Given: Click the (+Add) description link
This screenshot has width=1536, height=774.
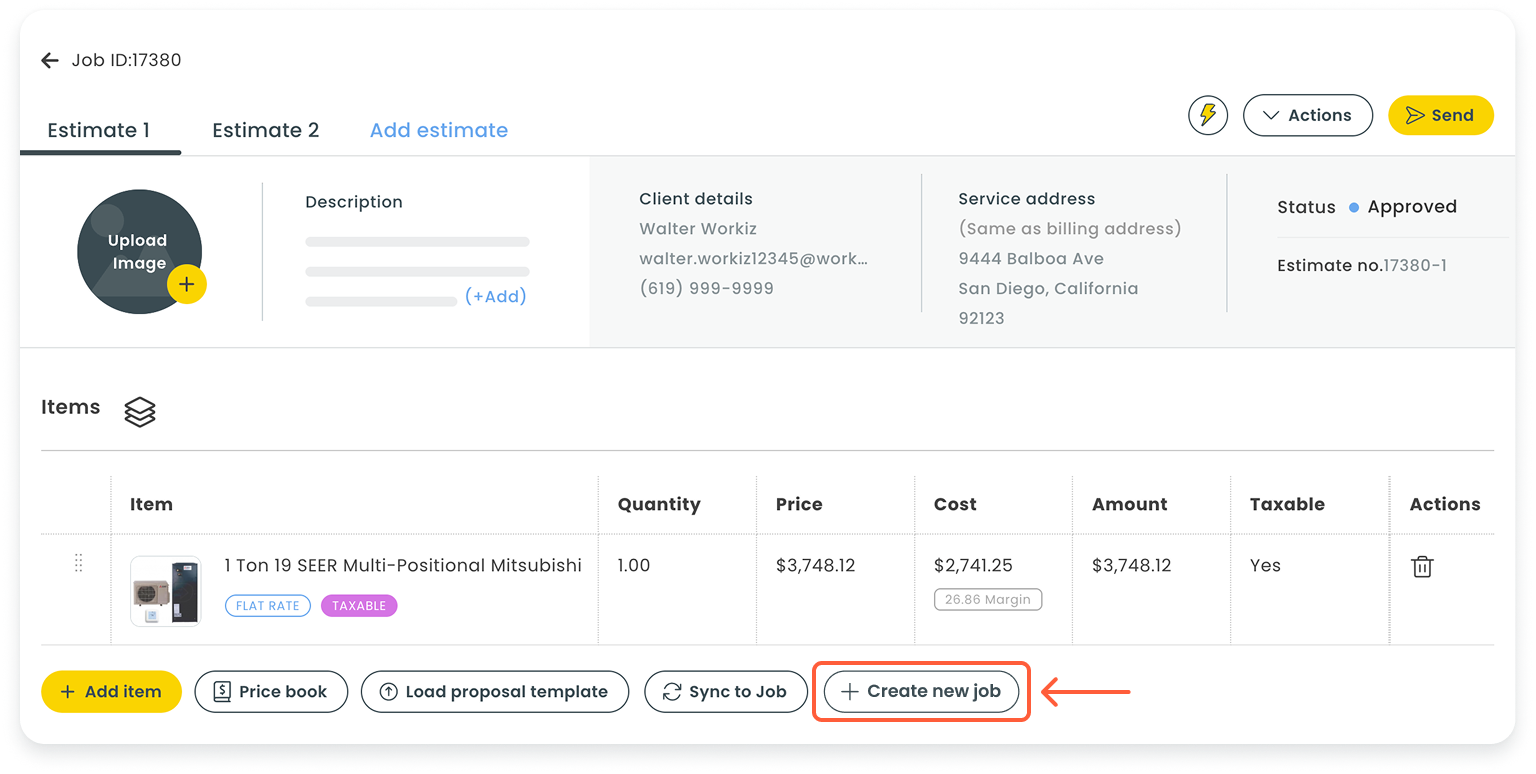Looking at the screenshot, I should point(495,296).
